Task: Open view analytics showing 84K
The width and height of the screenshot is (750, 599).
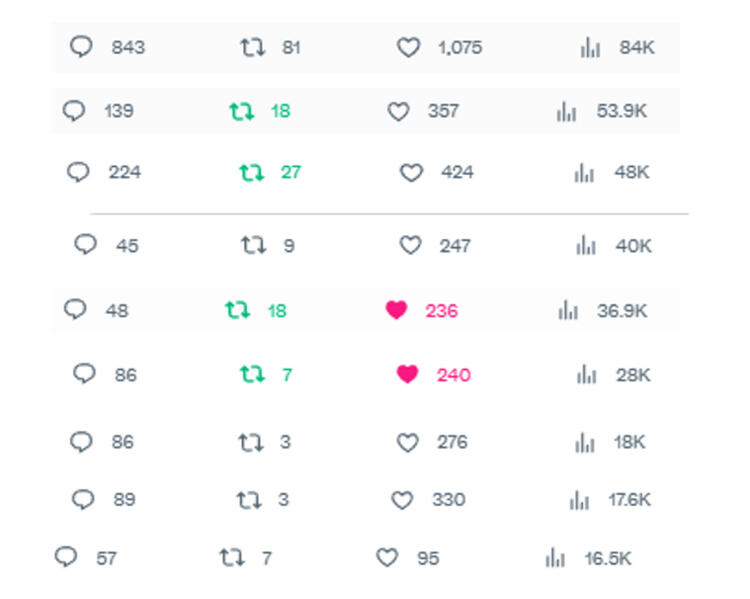Action: coord(590,47)
